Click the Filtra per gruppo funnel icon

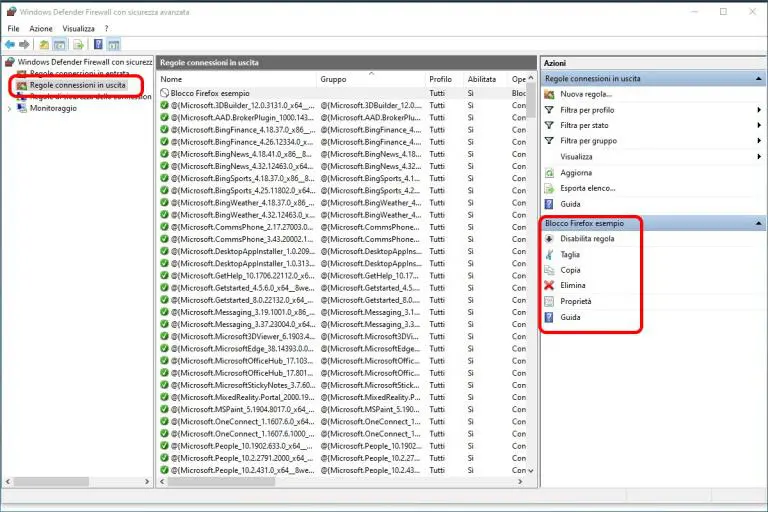click(550, 141)
